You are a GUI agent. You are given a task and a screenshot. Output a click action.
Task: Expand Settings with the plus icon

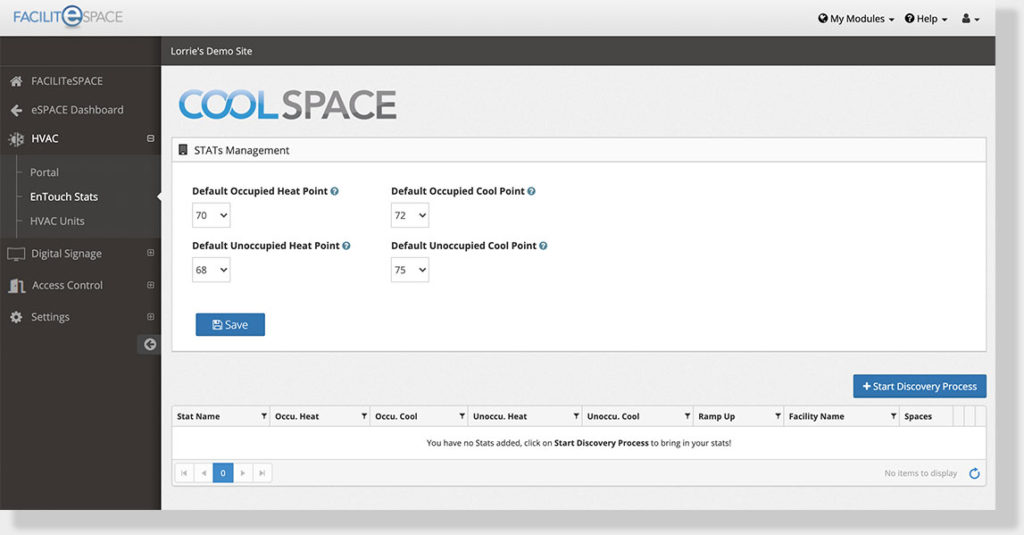[x=150, y=317]
